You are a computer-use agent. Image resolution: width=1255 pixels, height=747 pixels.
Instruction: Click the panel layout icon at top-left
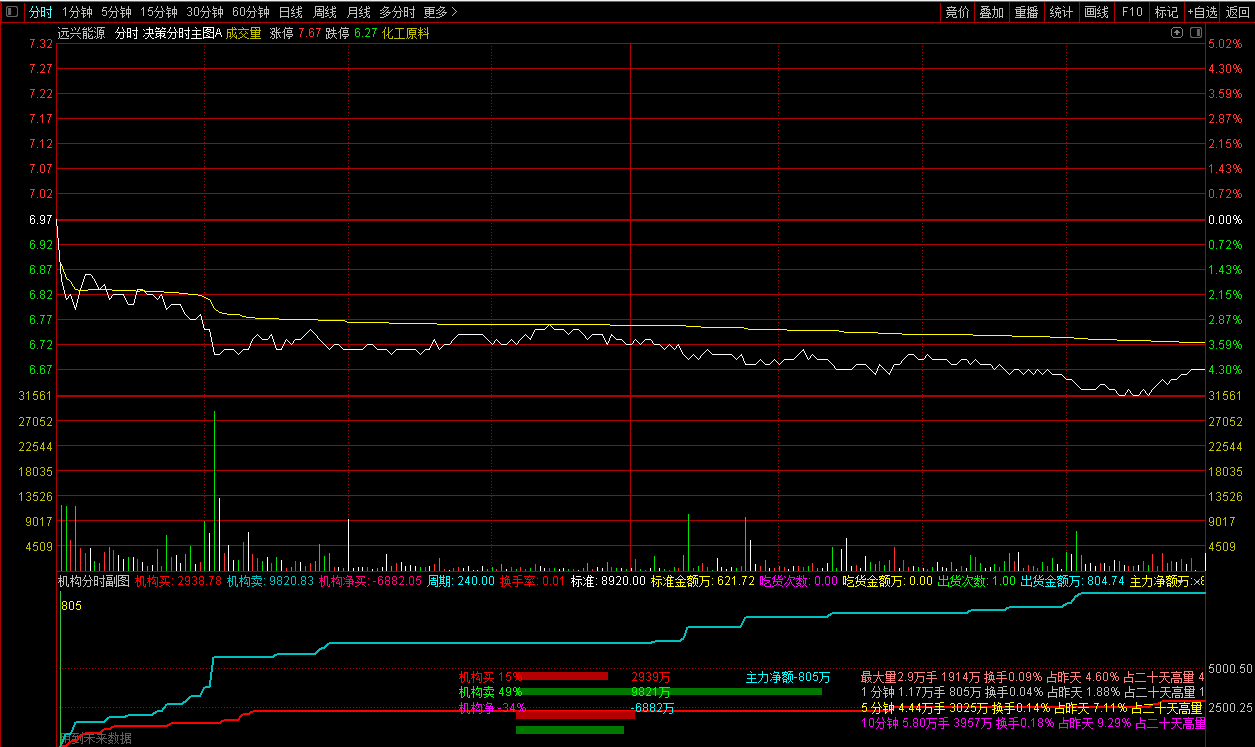pos(12,12)
